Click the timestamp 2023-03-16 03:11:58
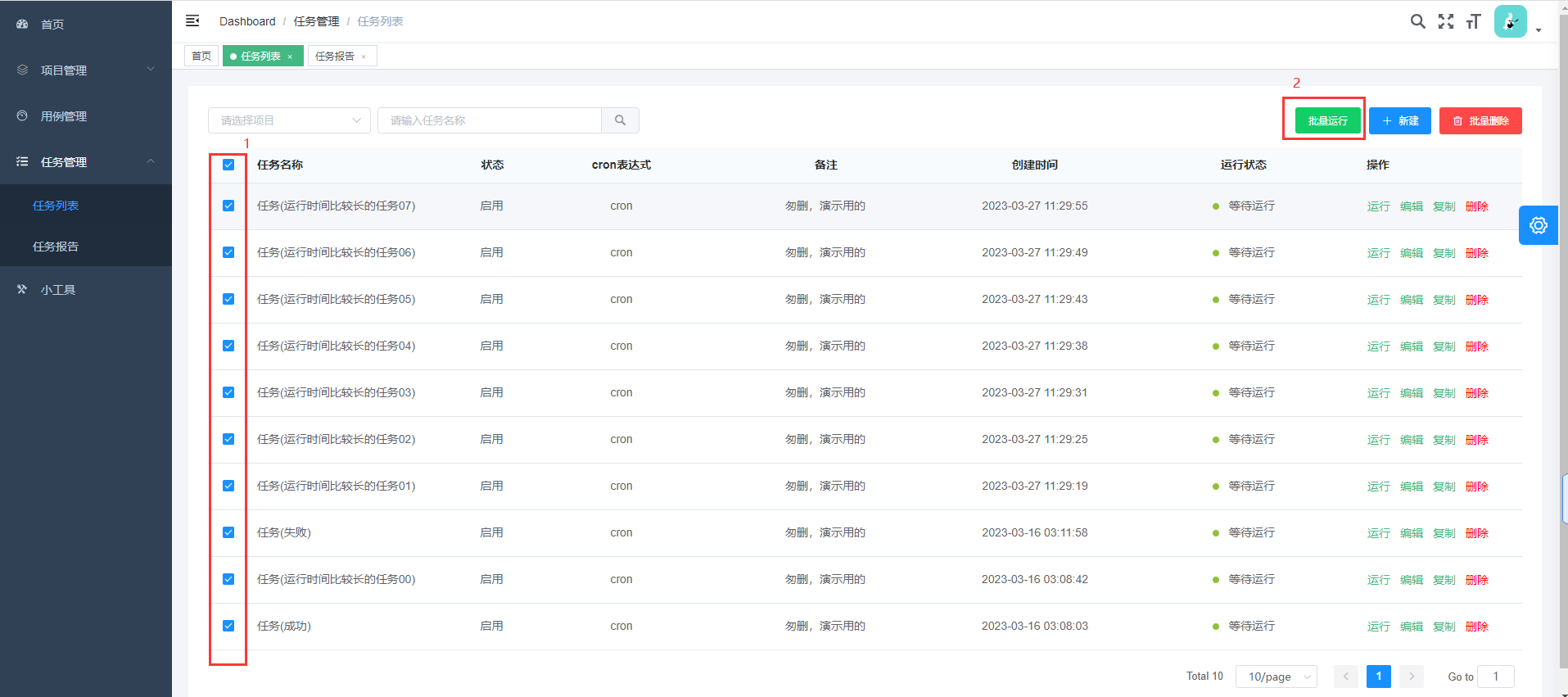The height and width of the screenshot is (697, 1568). tap(1035, 532)
